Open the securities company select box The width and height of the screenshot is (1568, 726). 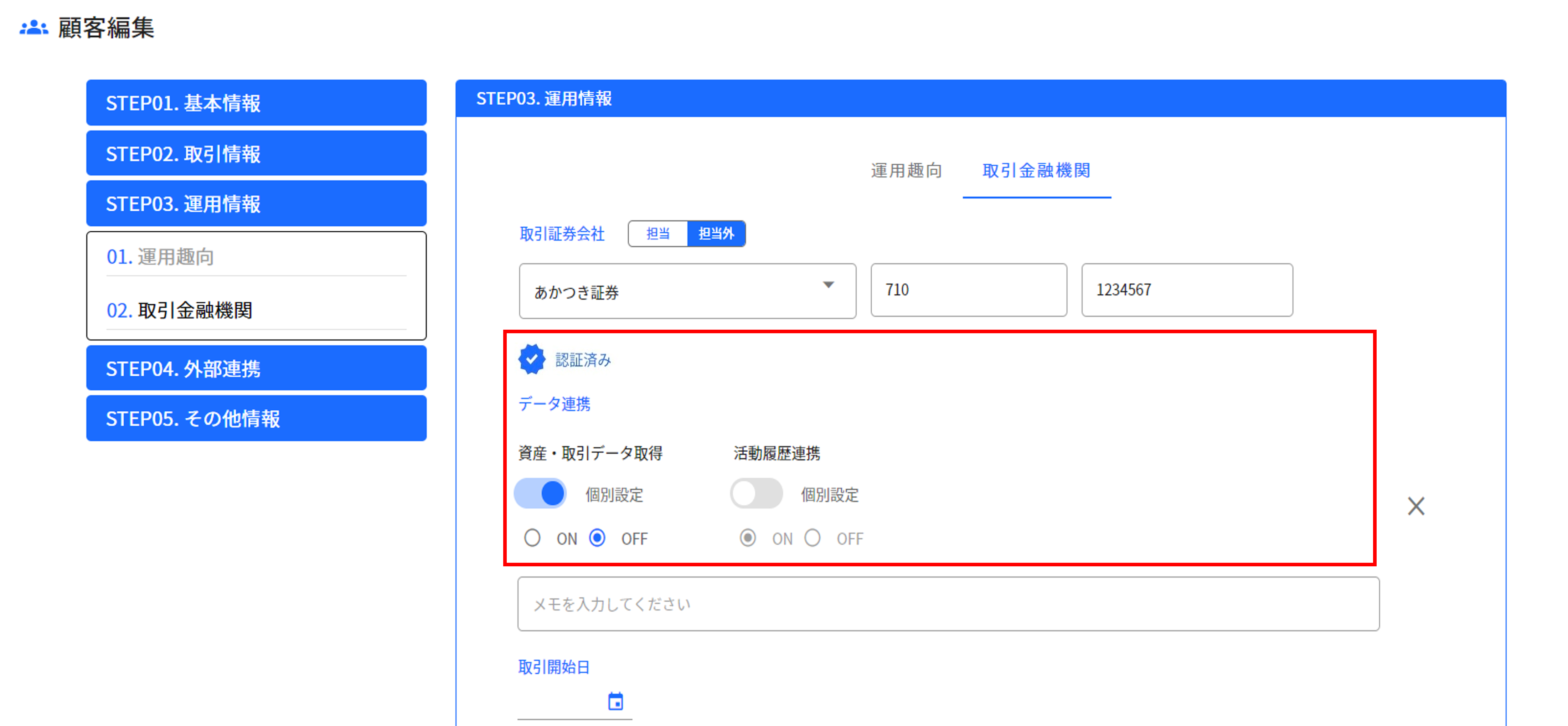click(670, 291)
